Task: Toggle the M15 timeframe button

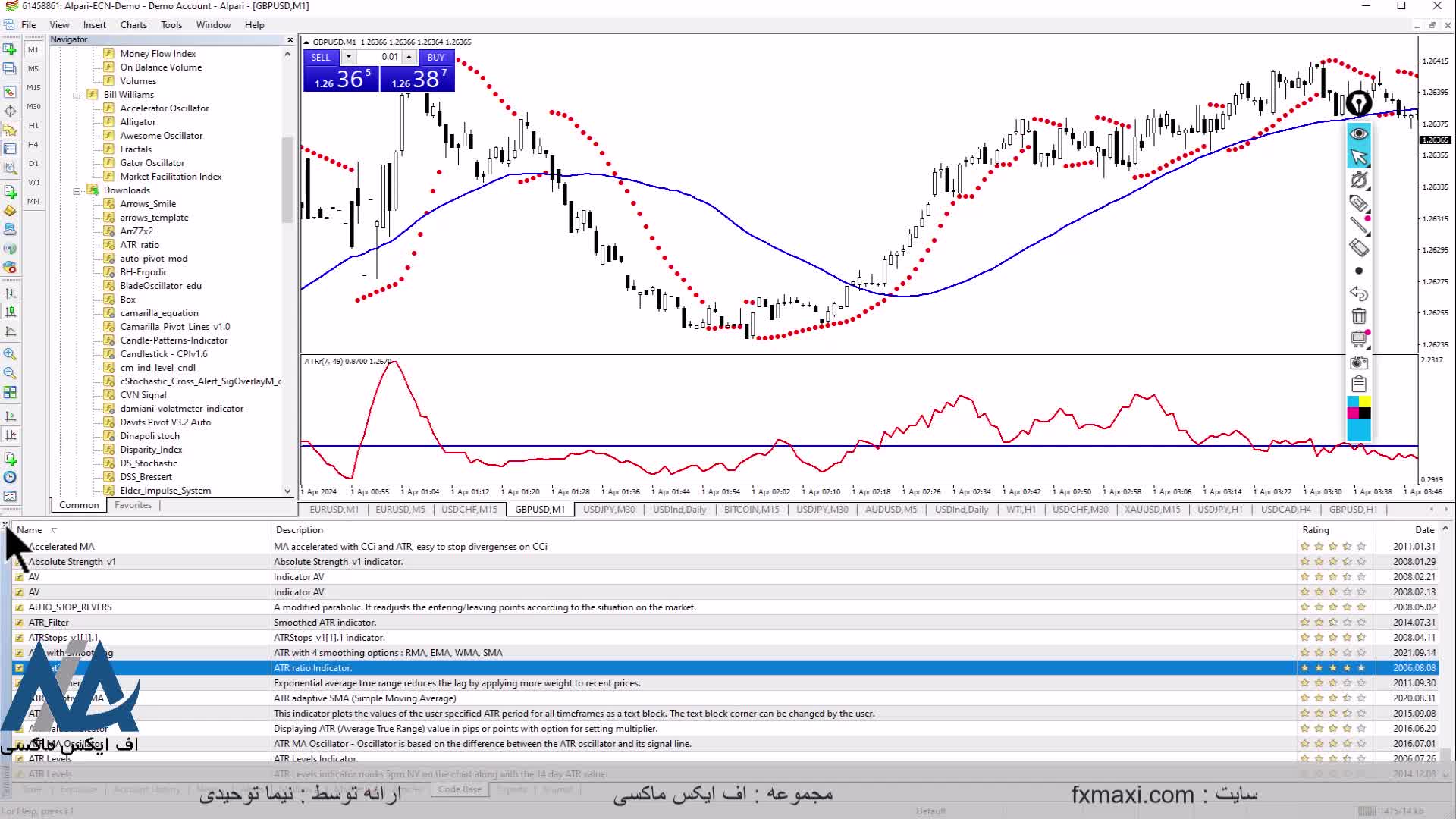Action: [x=33, y=87]
